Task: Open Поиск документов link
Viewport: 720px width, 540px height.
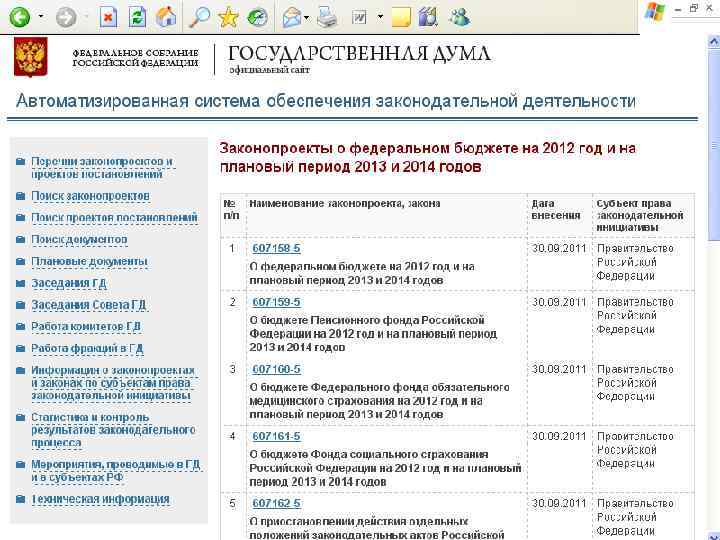Action: coord(79,240)
